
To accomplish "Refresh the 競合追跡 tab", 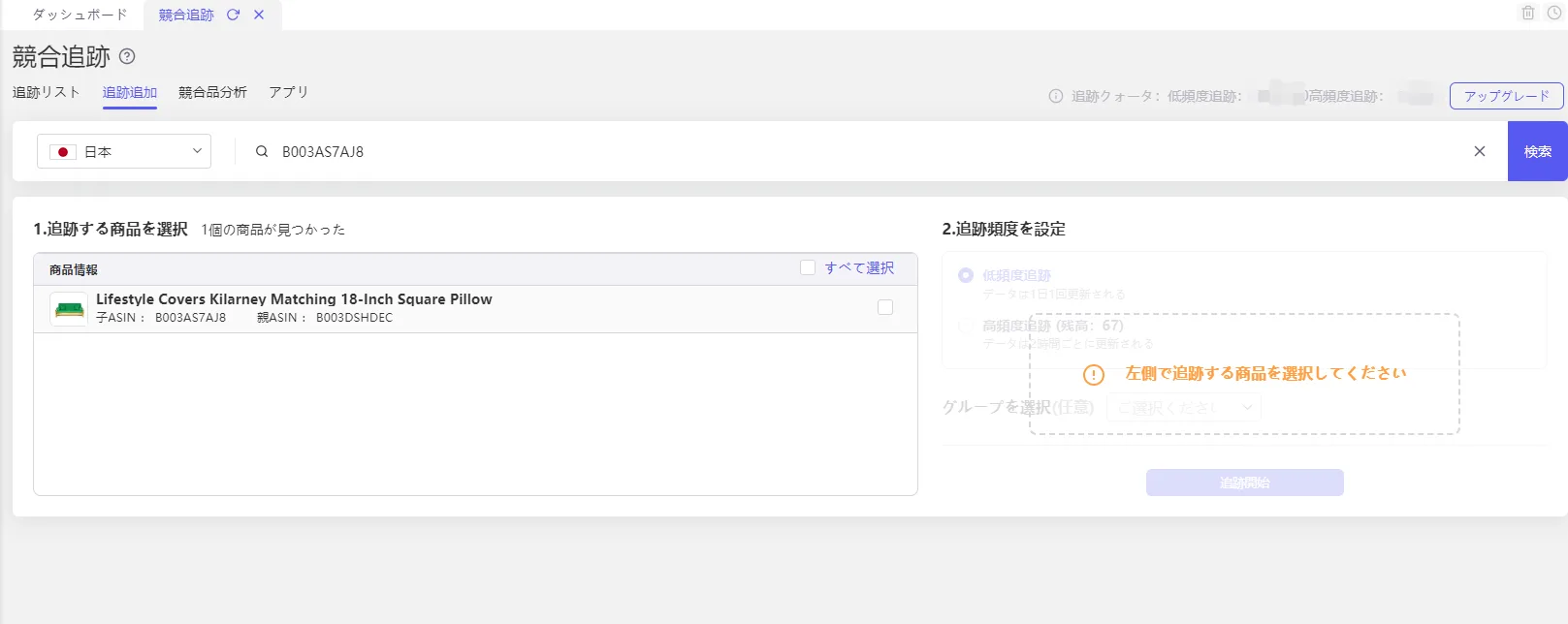I will click(233, 15).
